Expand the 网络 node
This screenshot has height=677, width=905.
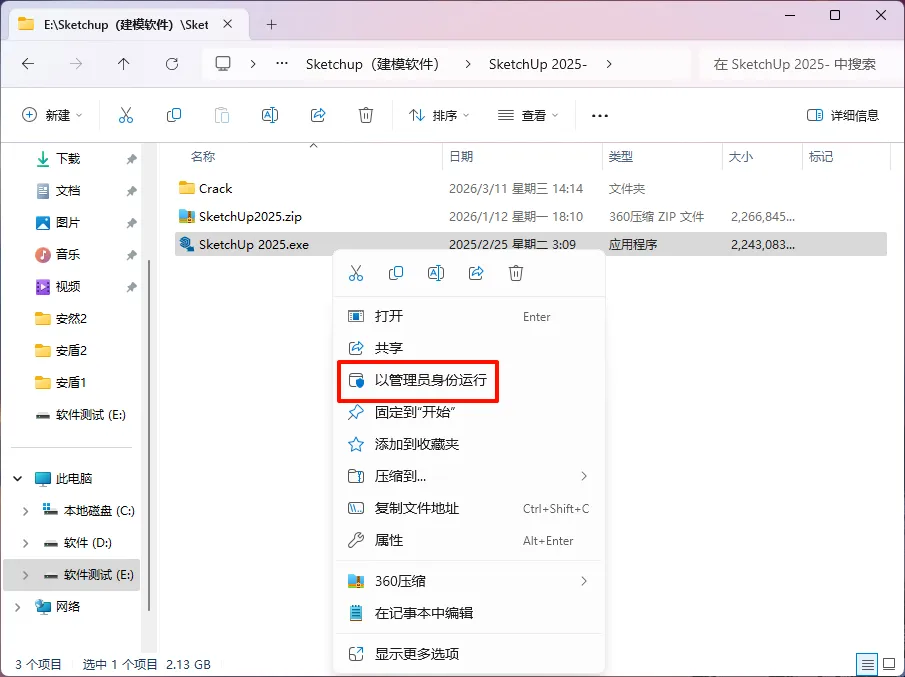click(x=17, y=607)
